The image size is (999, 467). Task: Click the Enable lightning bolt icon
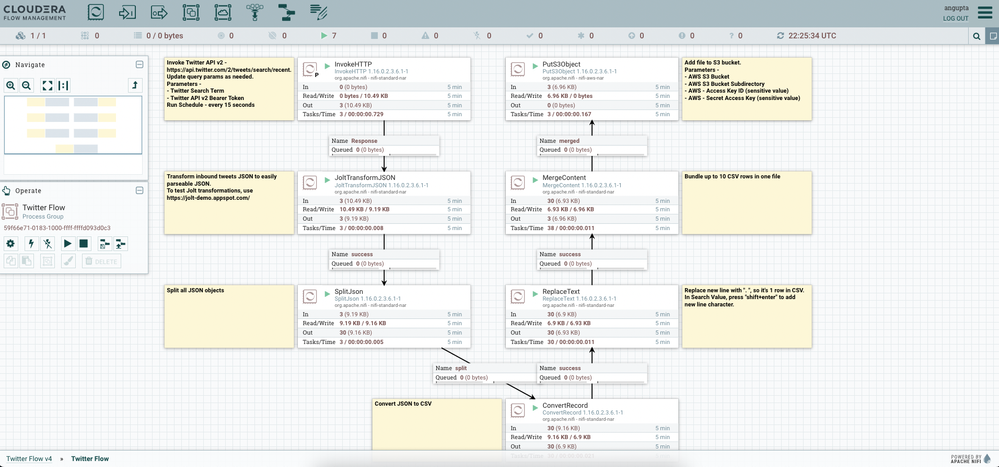tap(32, 243)
